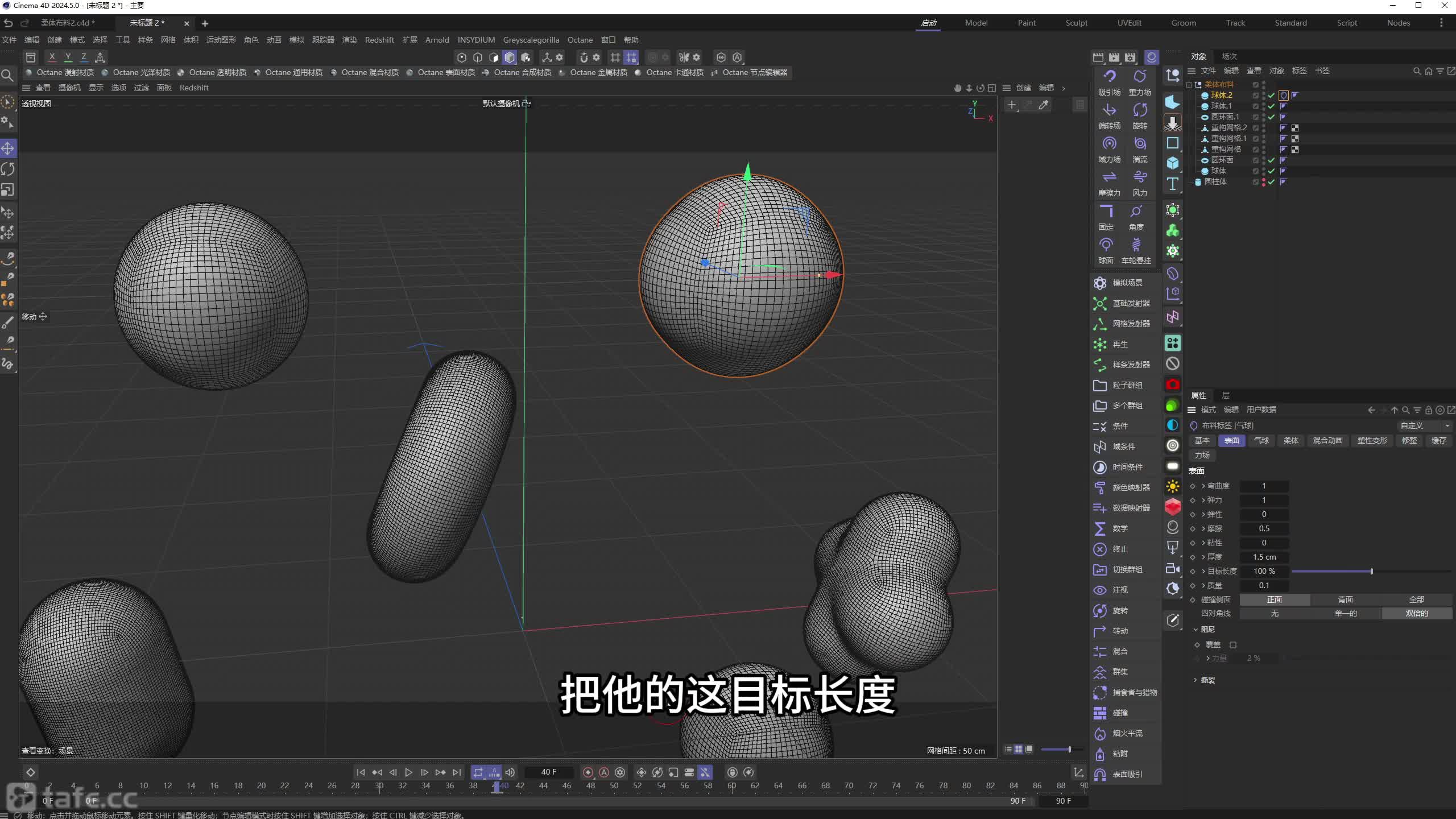The image size is (1456, 819).
Task: Choose the 固定 connector icon
Action: tap(1106, 211)
